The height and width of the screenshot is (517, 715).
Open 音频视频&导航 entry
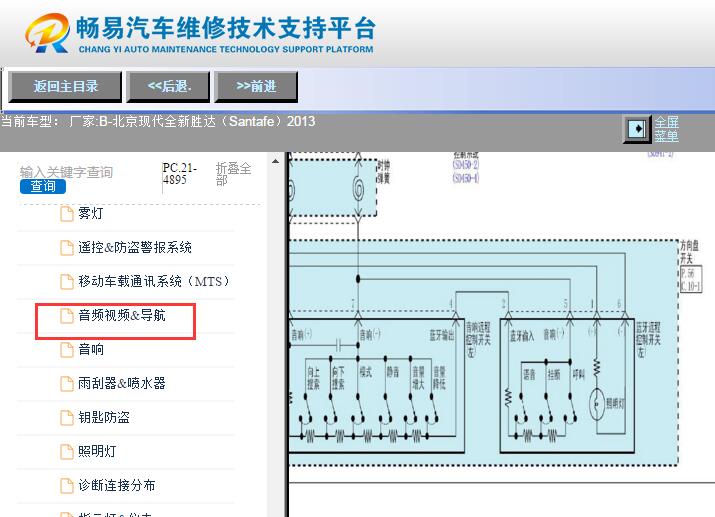tap(122, 315)
